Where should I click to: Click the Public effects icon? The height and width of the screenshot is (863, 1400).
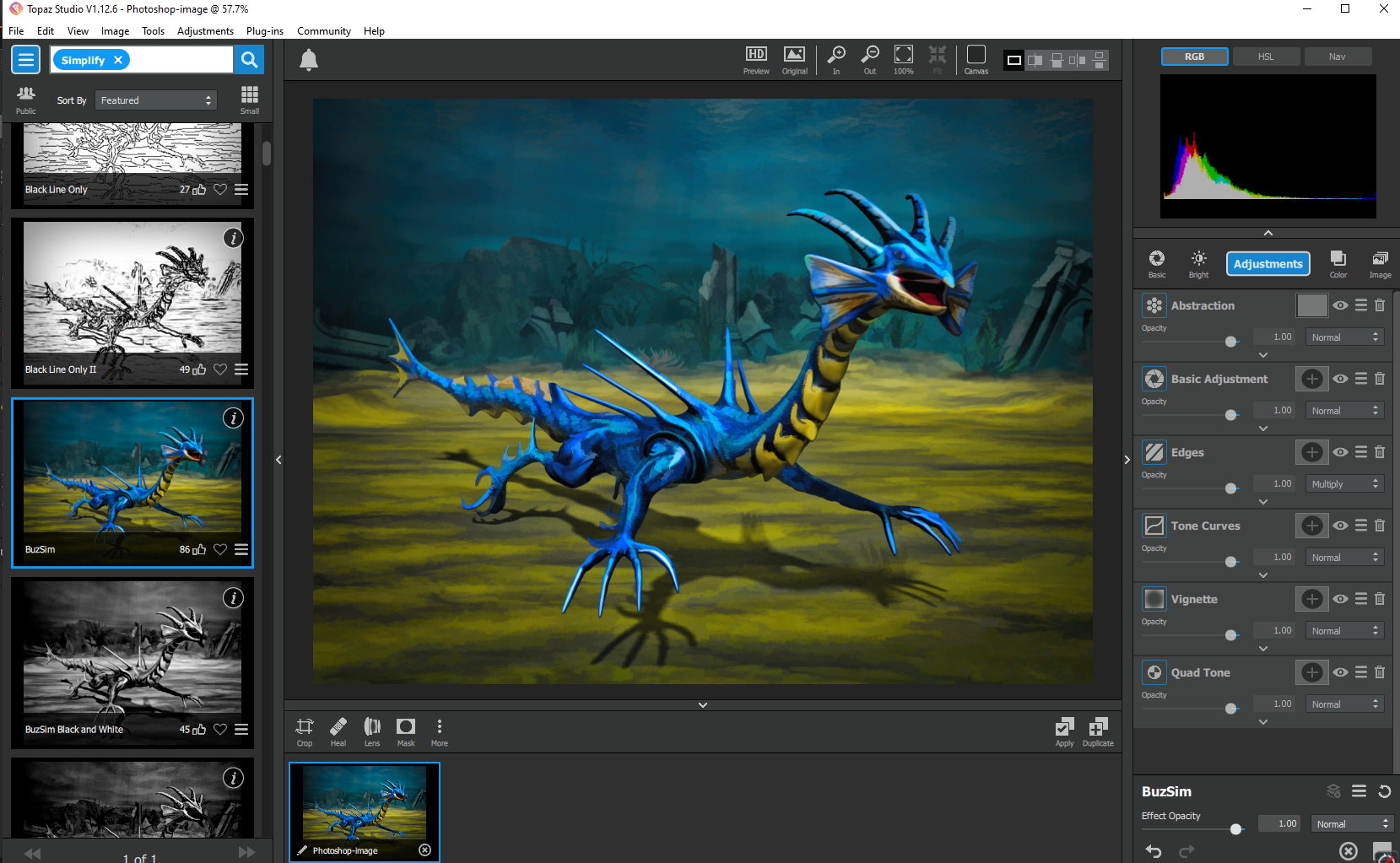[x=26, y=100]
